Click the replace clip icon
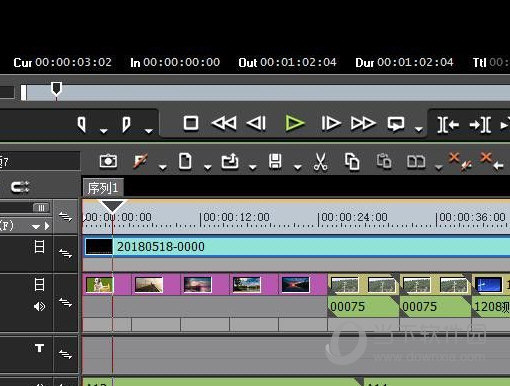510x386 pixels. pyautogui.click(x=416, y=162)
